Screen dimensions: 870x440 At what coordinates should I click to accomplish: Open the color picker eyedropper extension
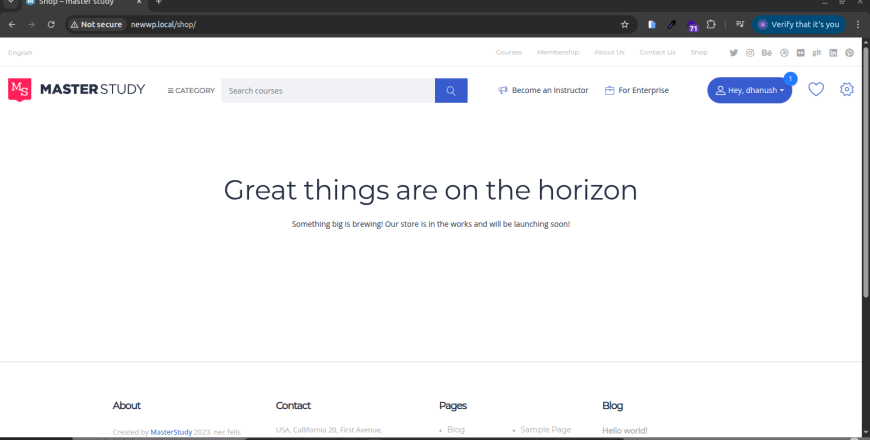coord(671,24)
